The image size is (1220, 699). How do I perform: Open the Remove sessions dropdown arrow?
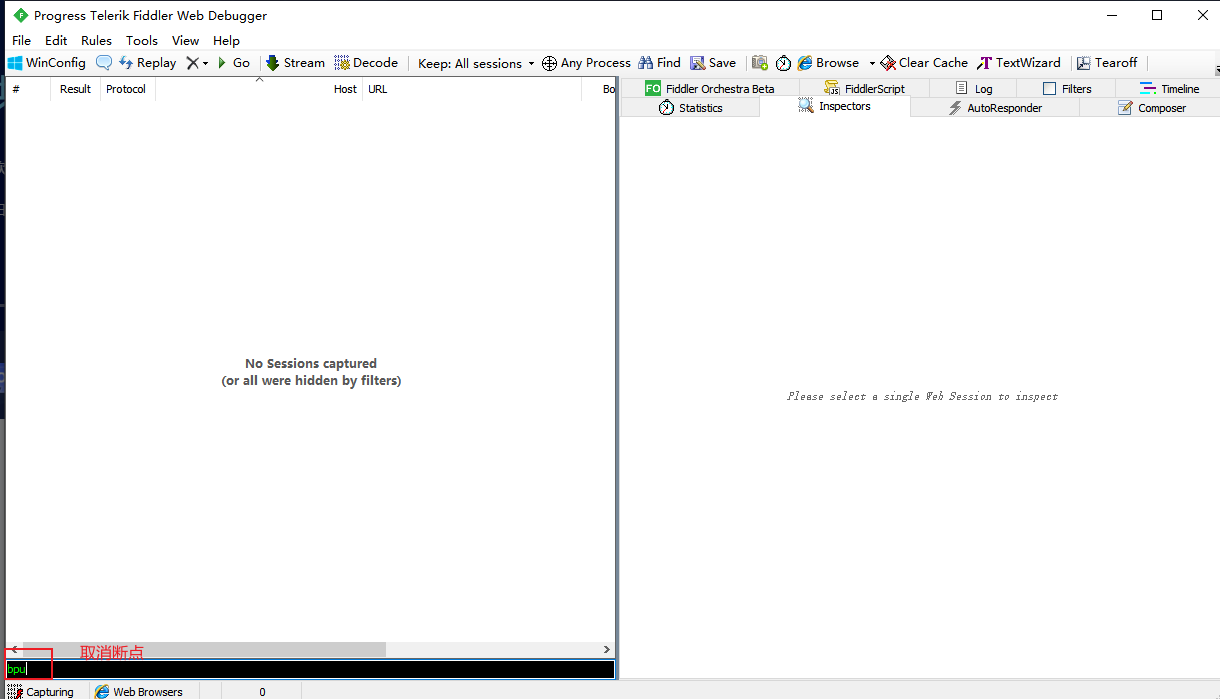(206, 63)
